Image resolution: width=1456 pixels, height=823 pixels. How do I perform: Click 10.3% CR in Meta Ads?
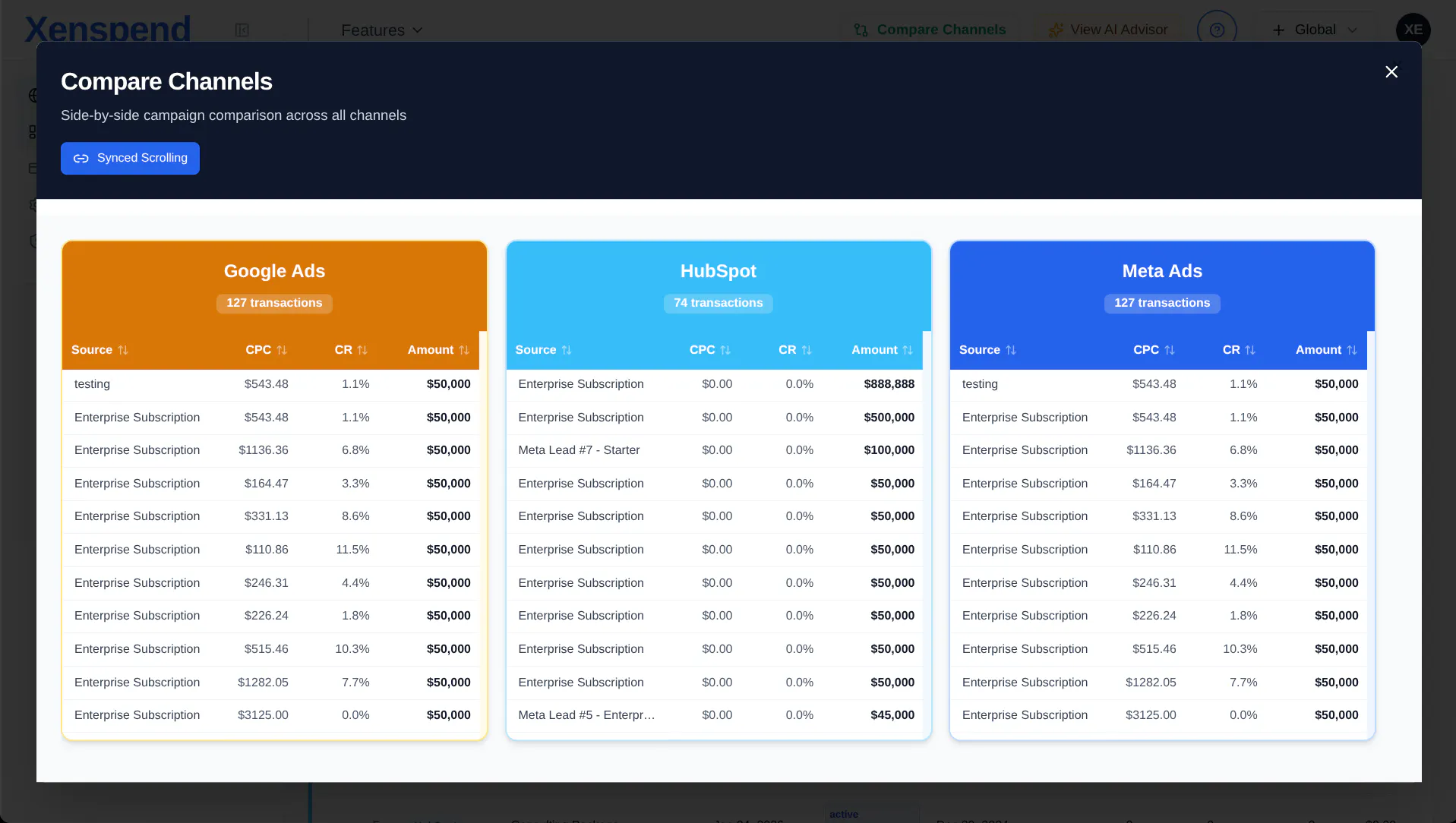1240,649
